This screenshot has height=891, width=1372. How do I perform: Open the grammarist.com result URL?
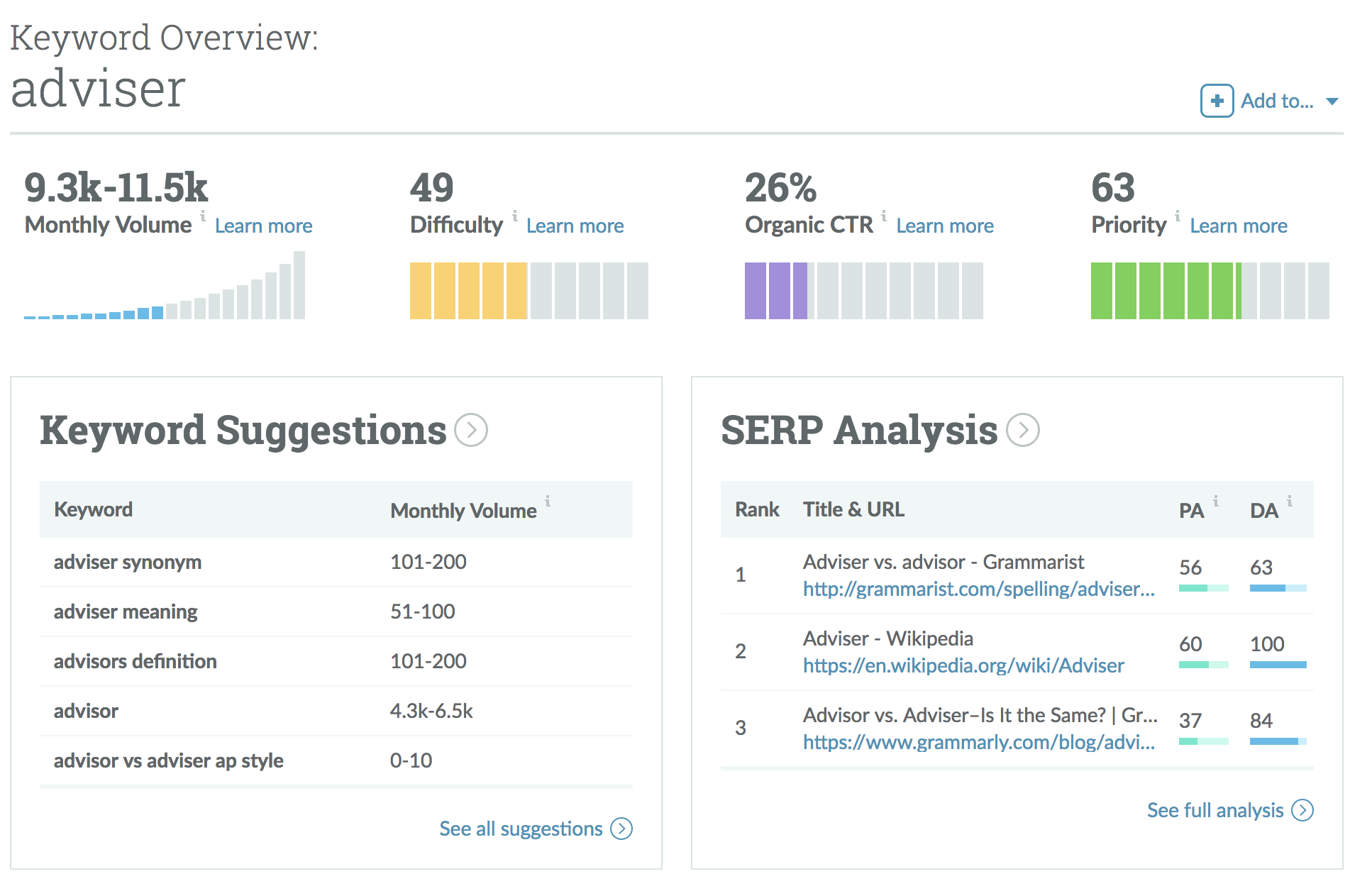[978, 589]
